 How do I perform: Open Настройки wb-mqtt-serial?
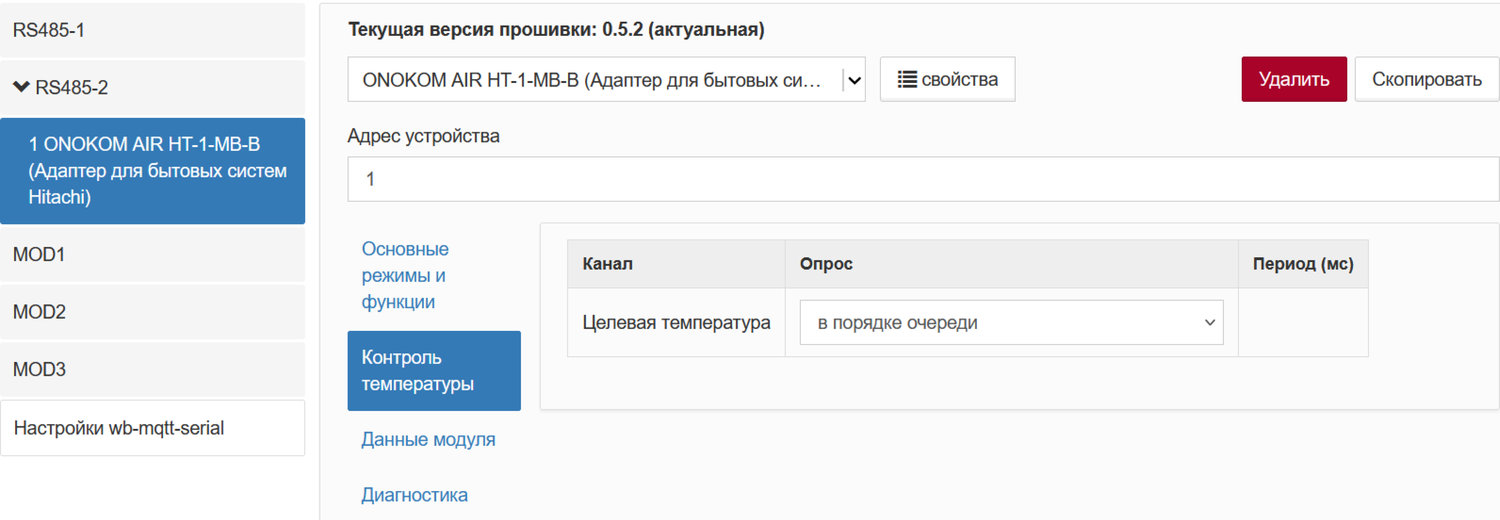152,428
